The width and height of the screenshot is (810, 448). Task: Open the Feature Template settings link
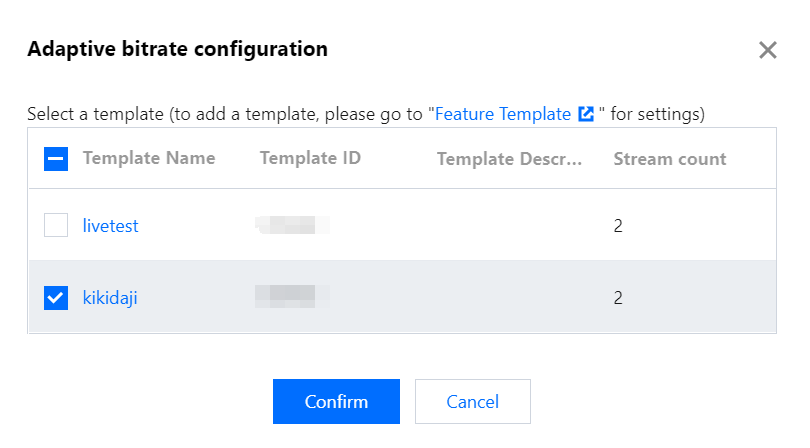pyautogui.click(x=503, y=114)
